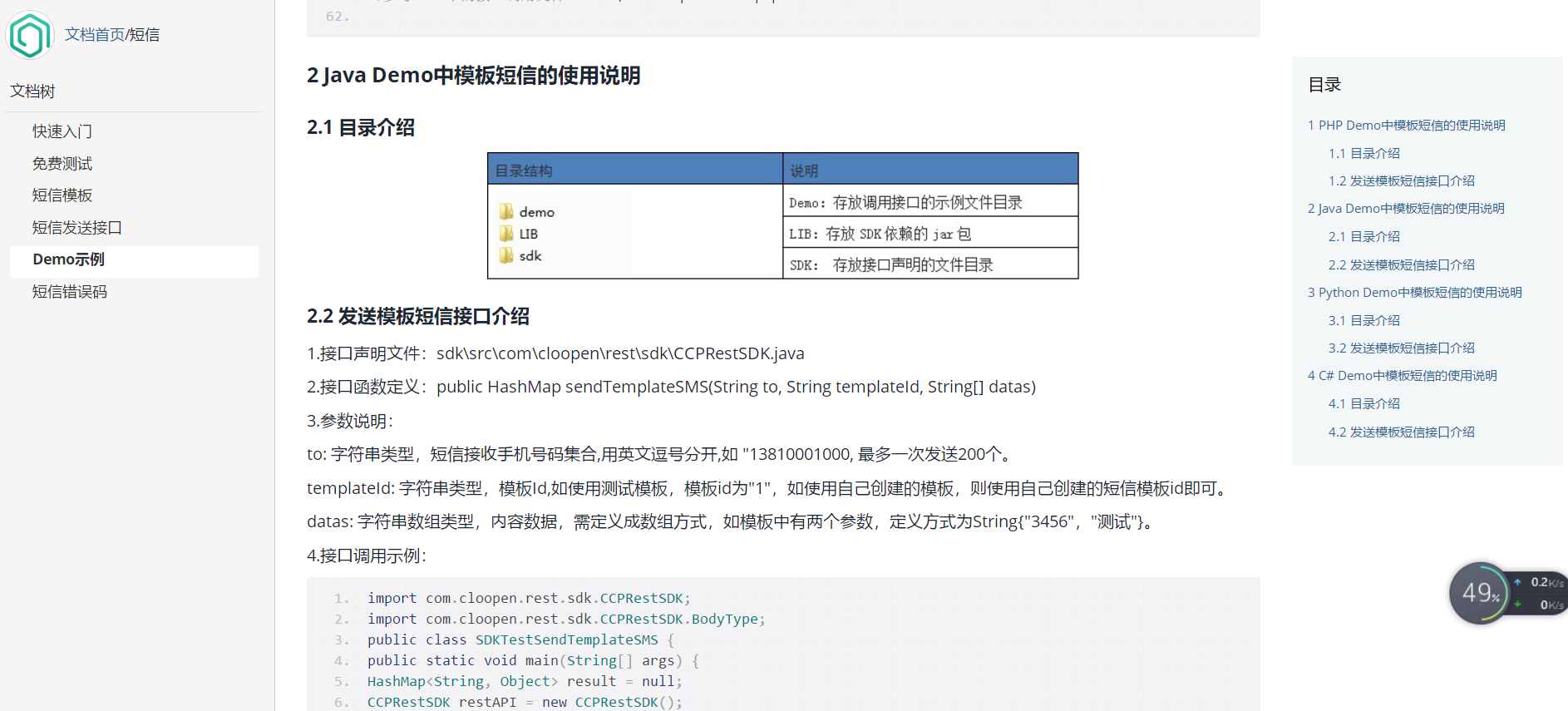Jump to 1.2 发送模板短信接口介绍
Screen dimensions: 1568x711
tap(1401, 181)
